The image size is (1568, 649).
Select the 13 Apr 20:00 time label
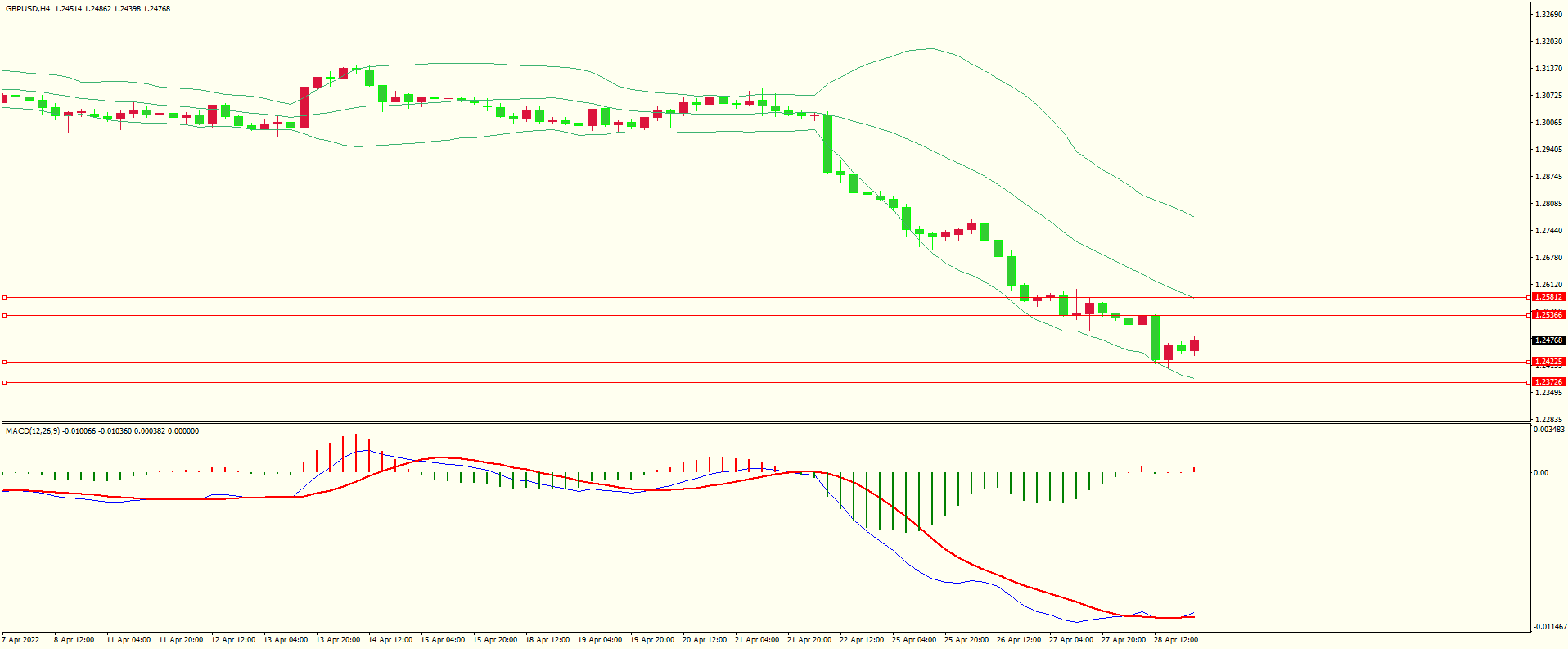pyautogui.click(x=337, y=640)
